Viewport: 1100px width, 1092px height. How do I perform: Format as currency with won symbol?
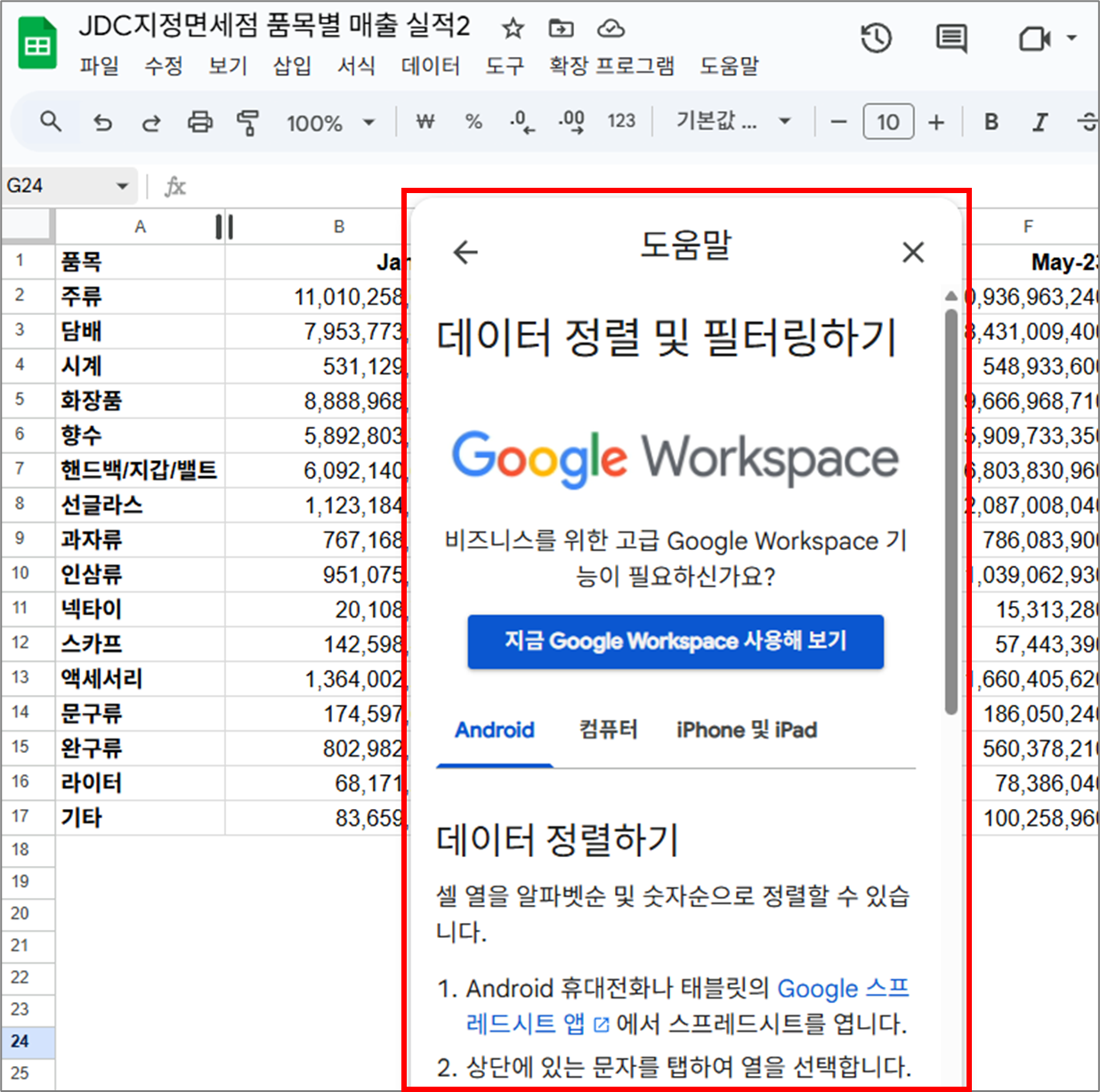click(x=425, y=122)
